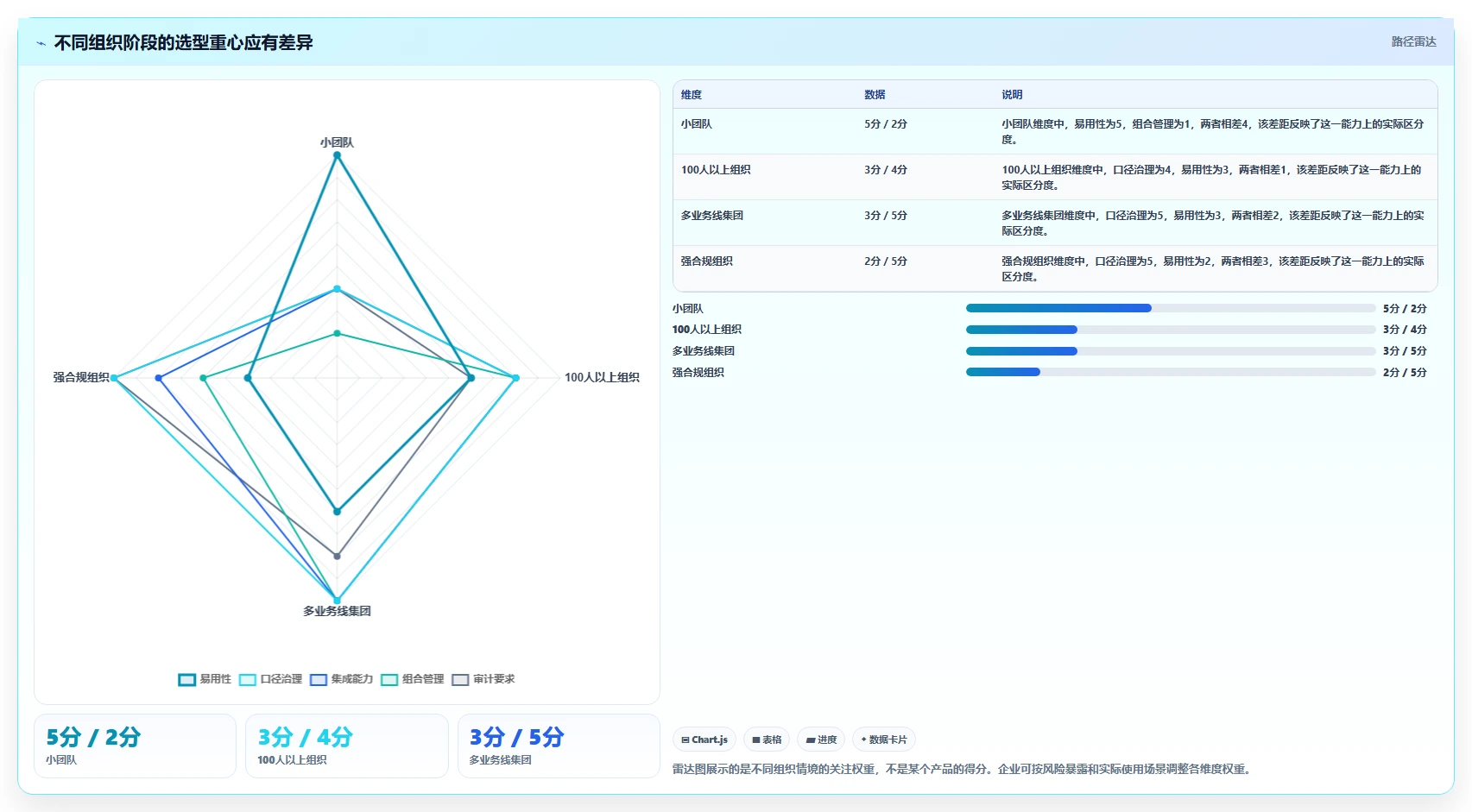
Task: Click the 100人以上组织 radar axis label
Action: coord(602,377)
